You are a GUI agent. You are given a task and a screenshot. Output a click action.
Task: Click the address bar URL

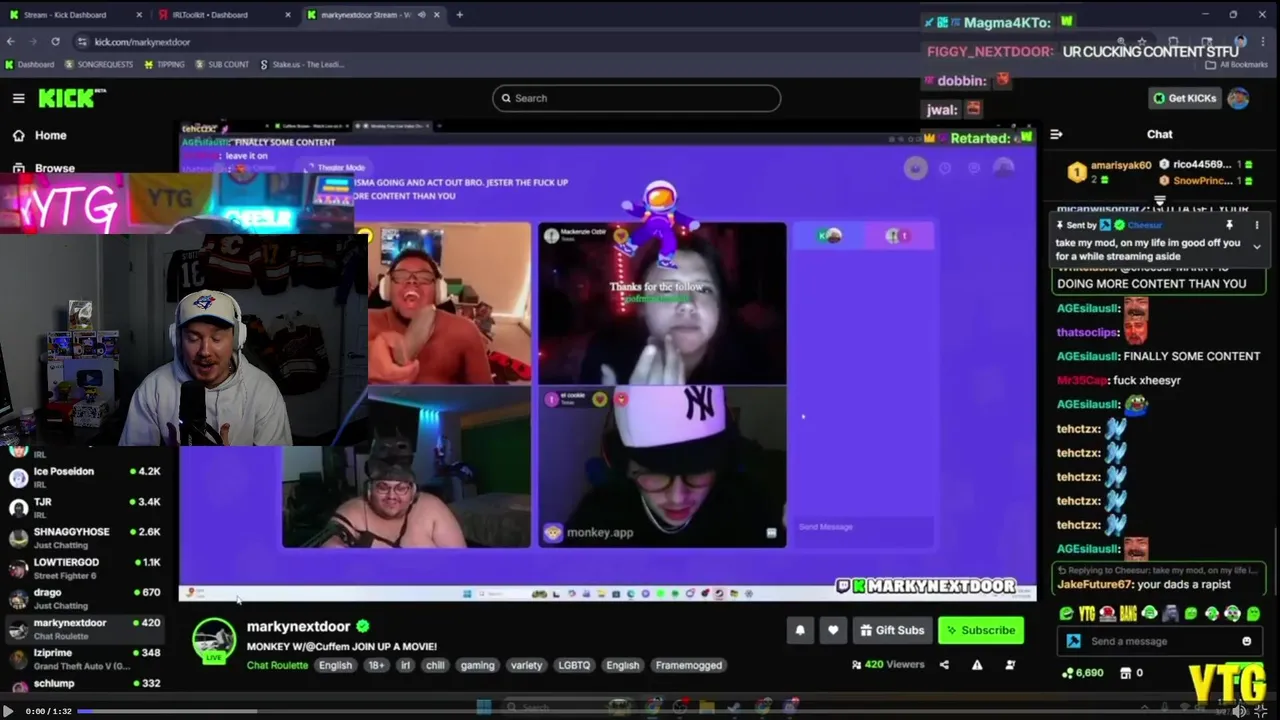tap(142, 42)
